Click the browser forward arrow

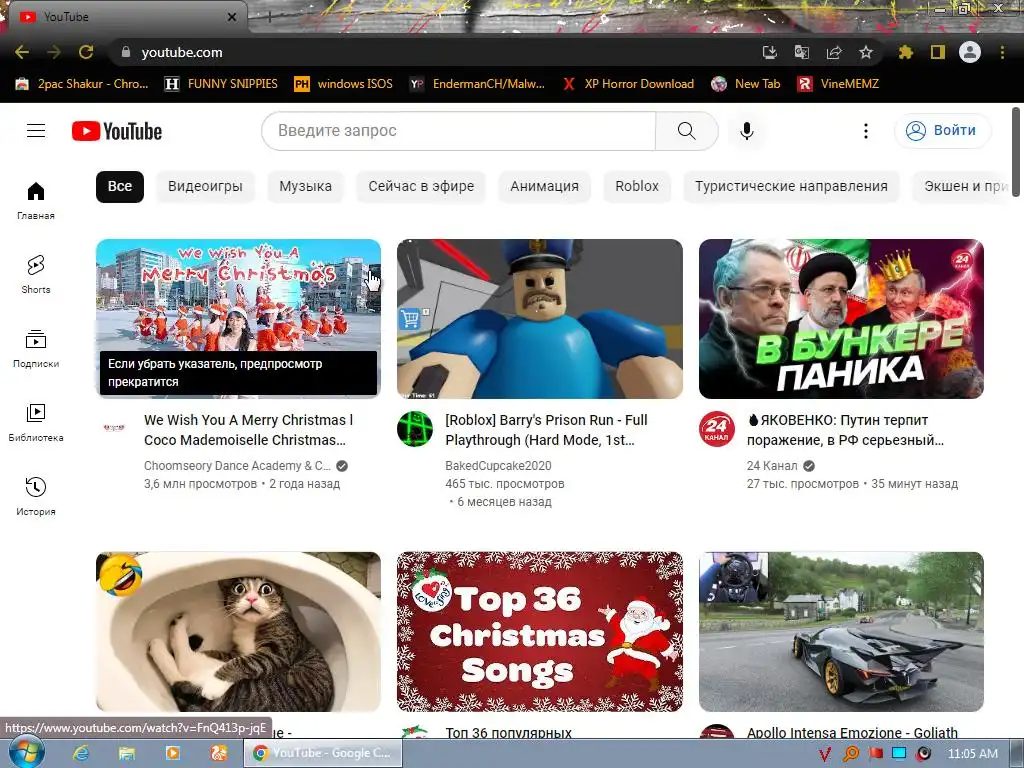coord(54,52)
